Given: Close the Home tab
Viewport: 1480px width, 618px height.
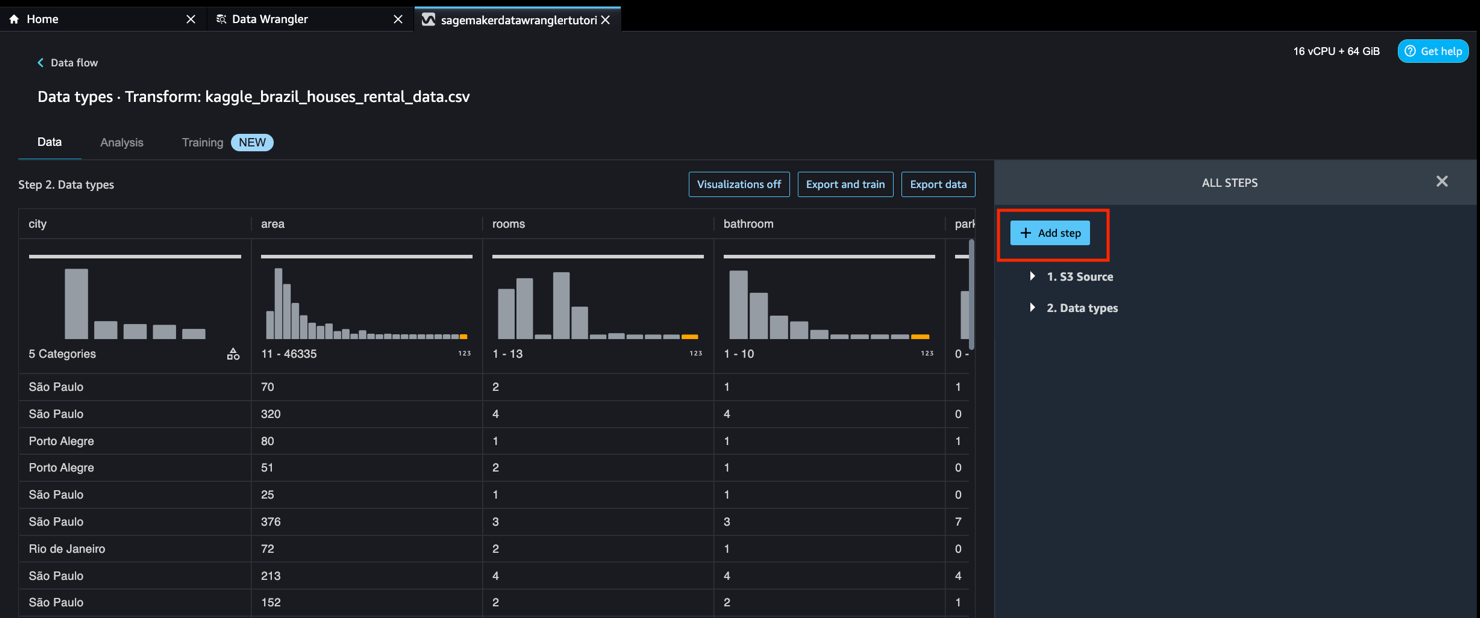Looking at the screenshot, I should (x=191, y=19).
